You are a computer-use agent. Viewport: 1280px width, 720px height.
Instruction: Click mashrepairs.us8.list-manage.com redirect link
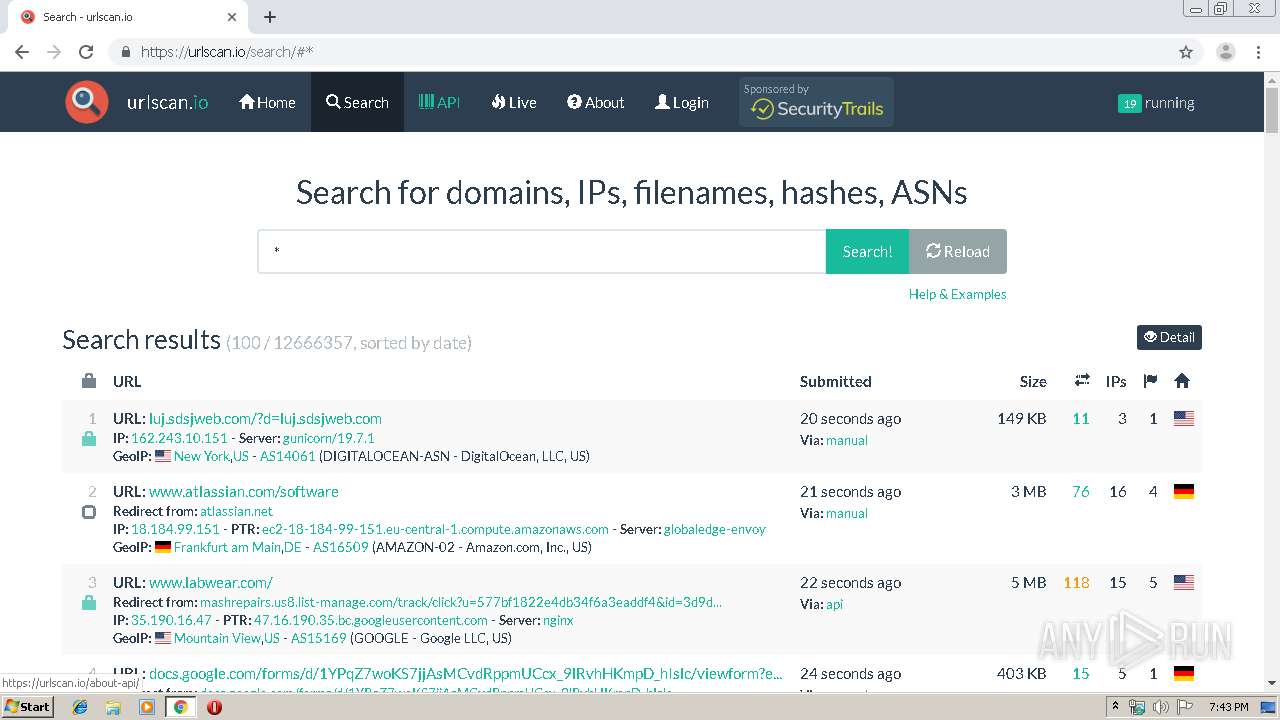click(x=461, y=602)
